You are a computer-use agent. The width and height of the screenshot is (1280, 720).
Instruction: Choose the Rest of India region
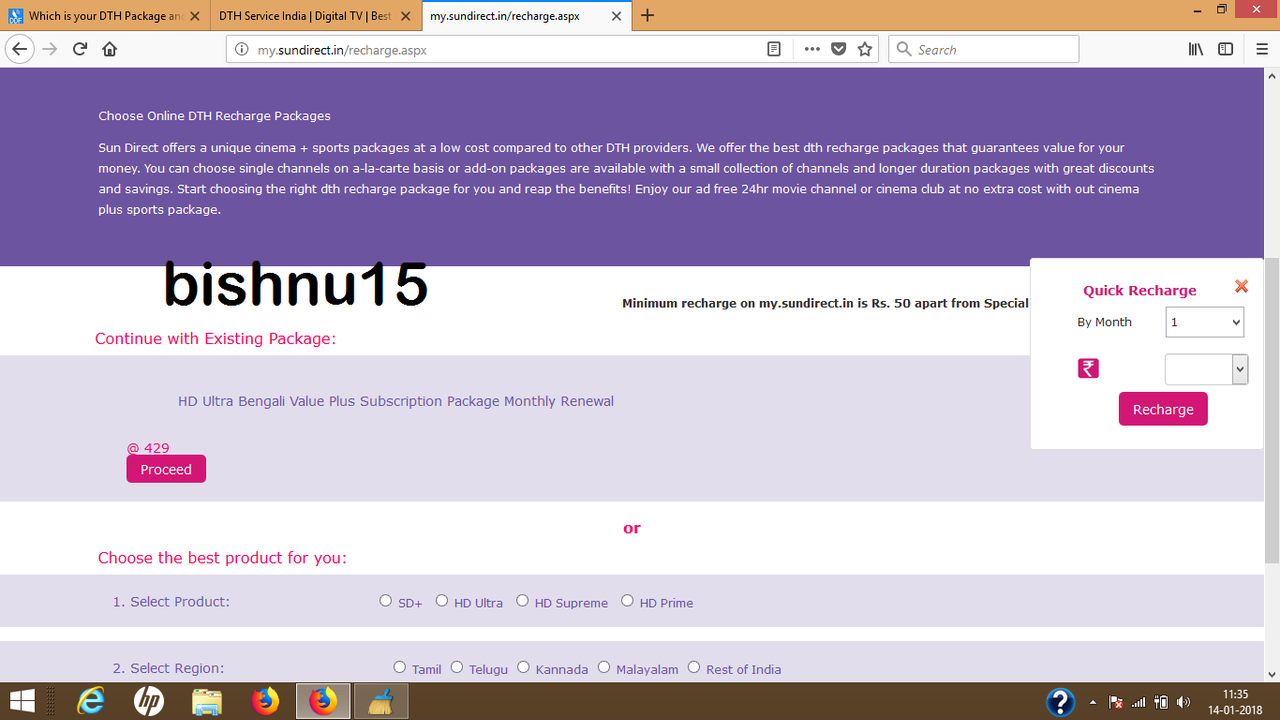(x=694, y=667)
